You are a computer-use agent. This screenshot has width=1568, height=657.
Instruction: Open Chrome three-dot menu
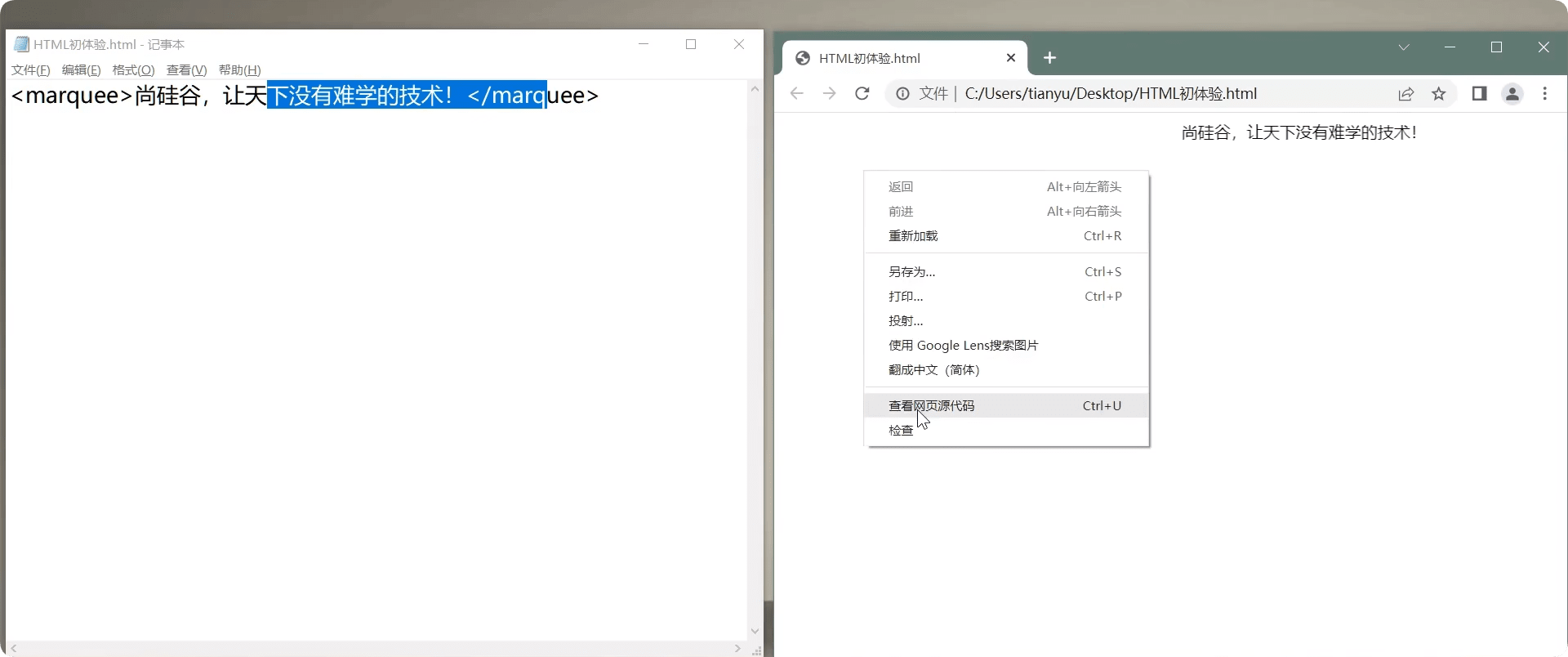click(x=1544, y=94)
